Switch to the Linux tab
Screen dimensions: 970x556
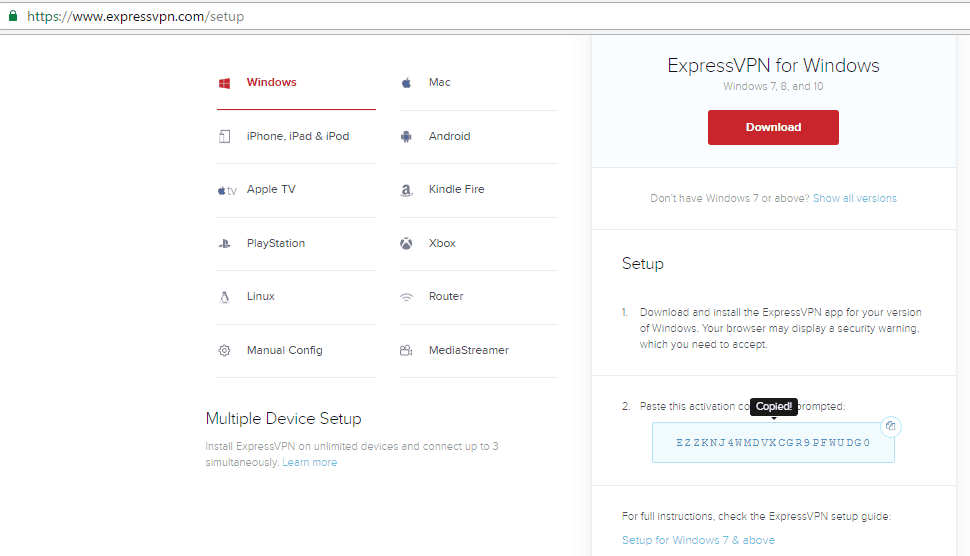click(x=296, y=297)
